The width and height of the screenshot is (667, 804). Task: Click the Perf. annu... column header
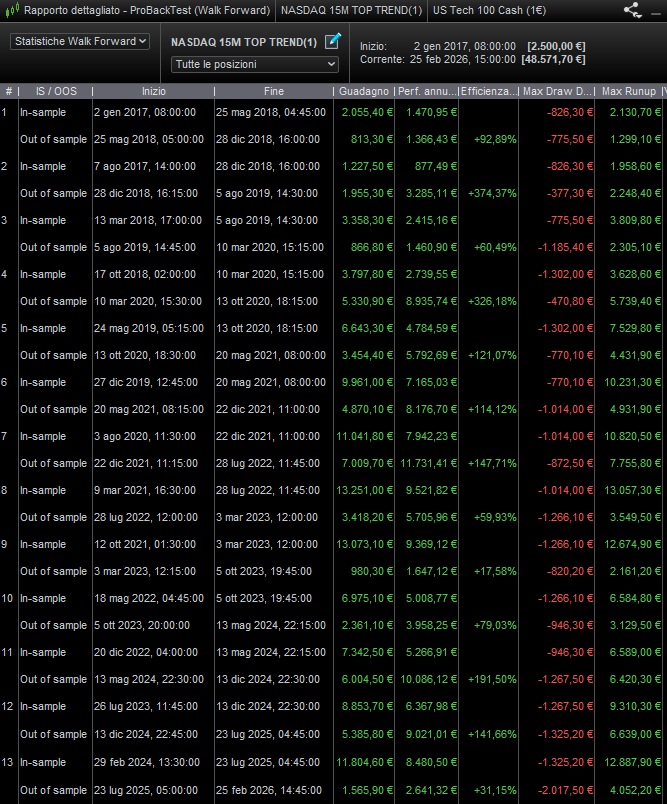[426, 91]
